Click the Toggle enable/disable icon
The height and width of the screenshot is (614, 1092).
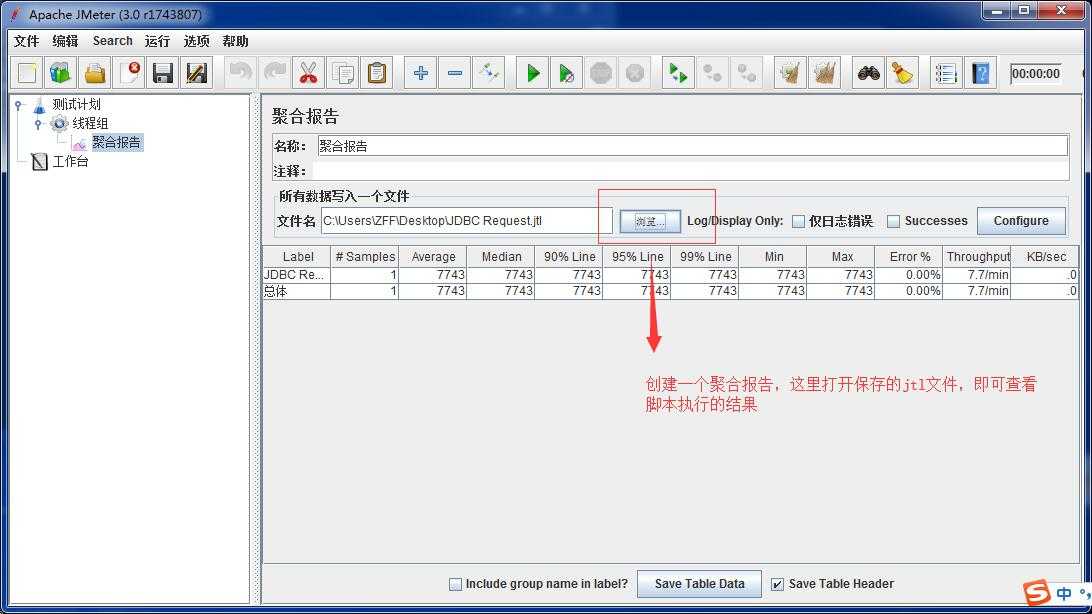point(489,72)
